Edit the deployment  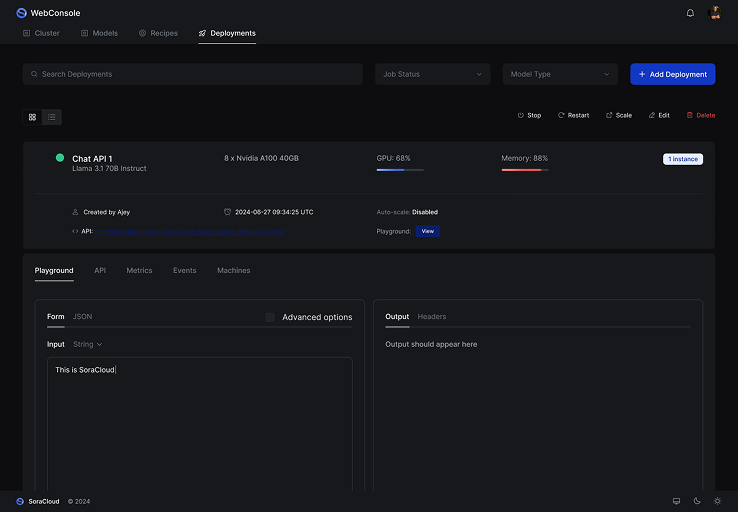pyautogui.click(x=659, y=115)
